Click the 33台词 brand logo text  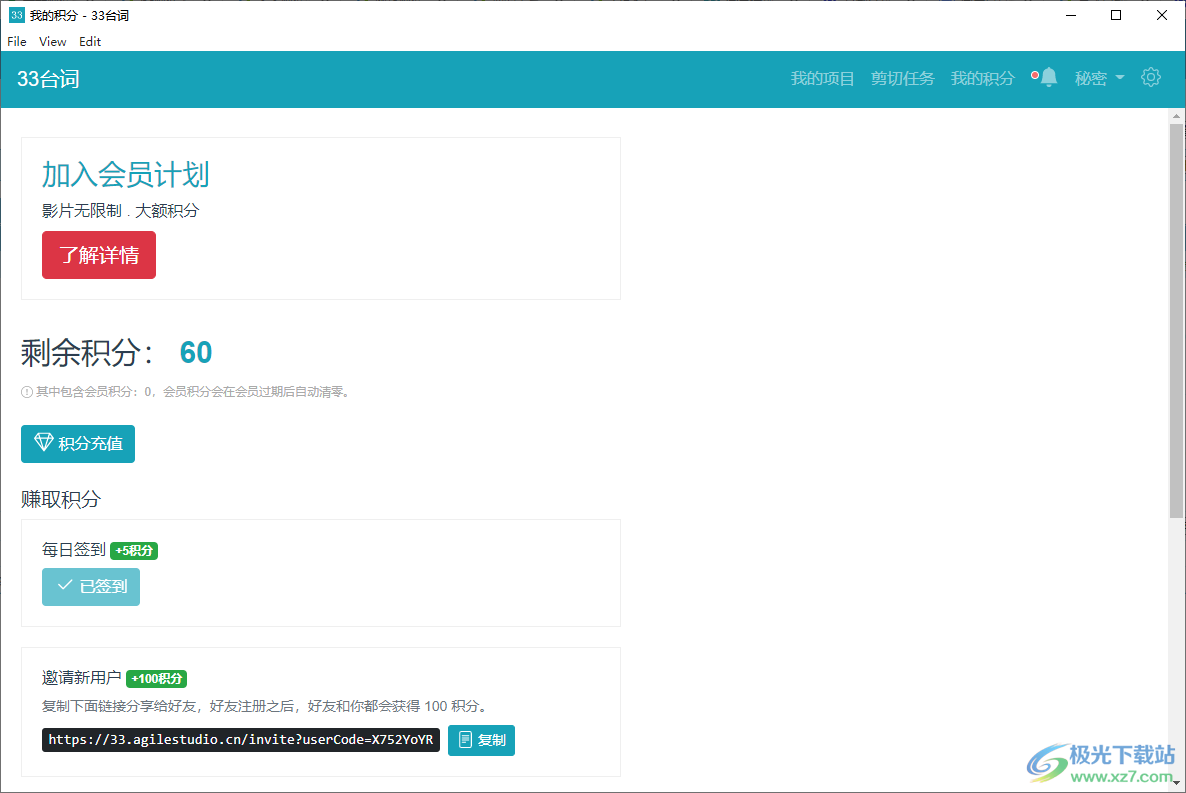click(48, 79)
